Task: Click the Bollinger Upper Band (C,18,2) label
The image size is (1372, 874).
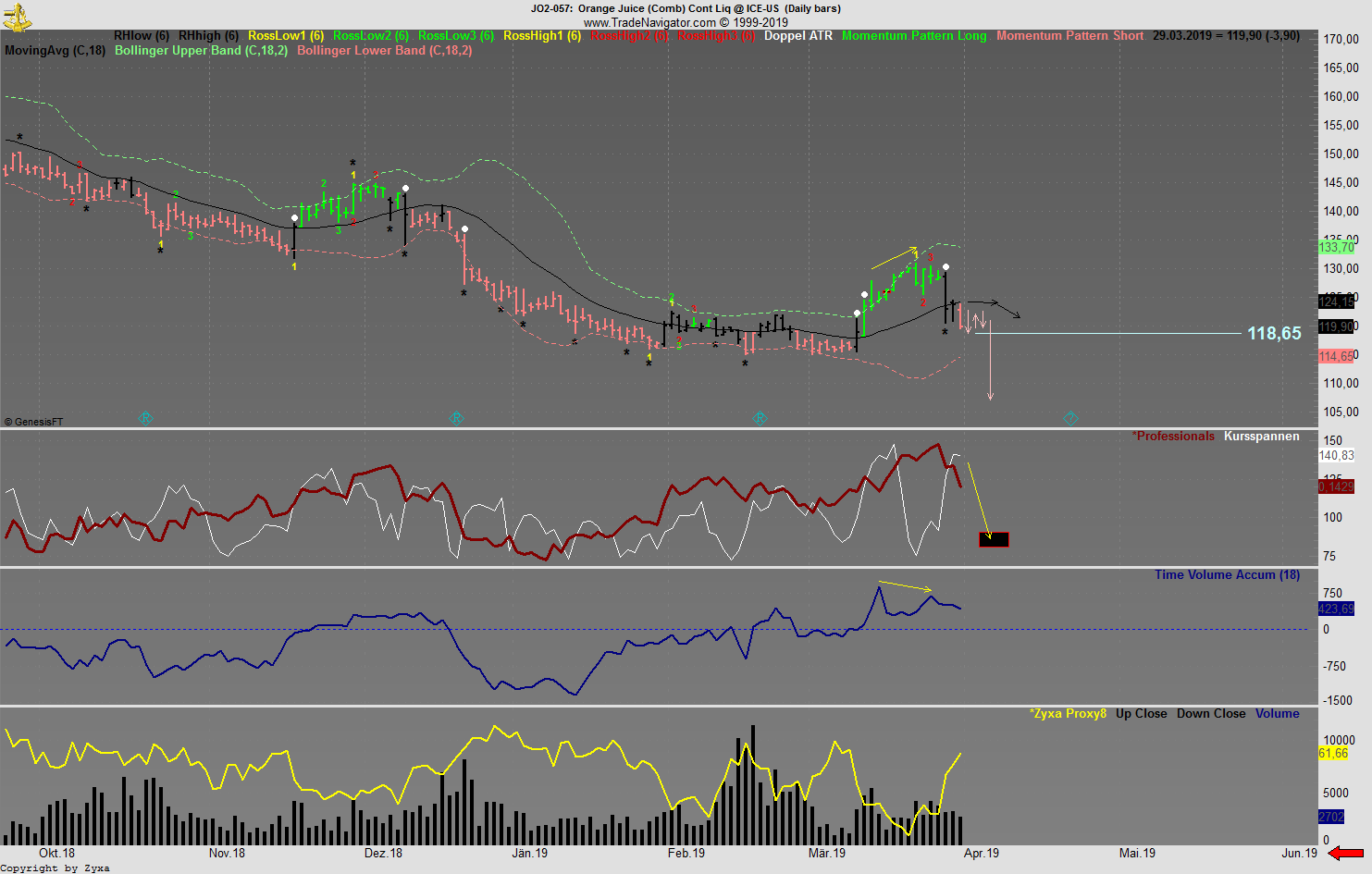Action: [x=201, y=51]
